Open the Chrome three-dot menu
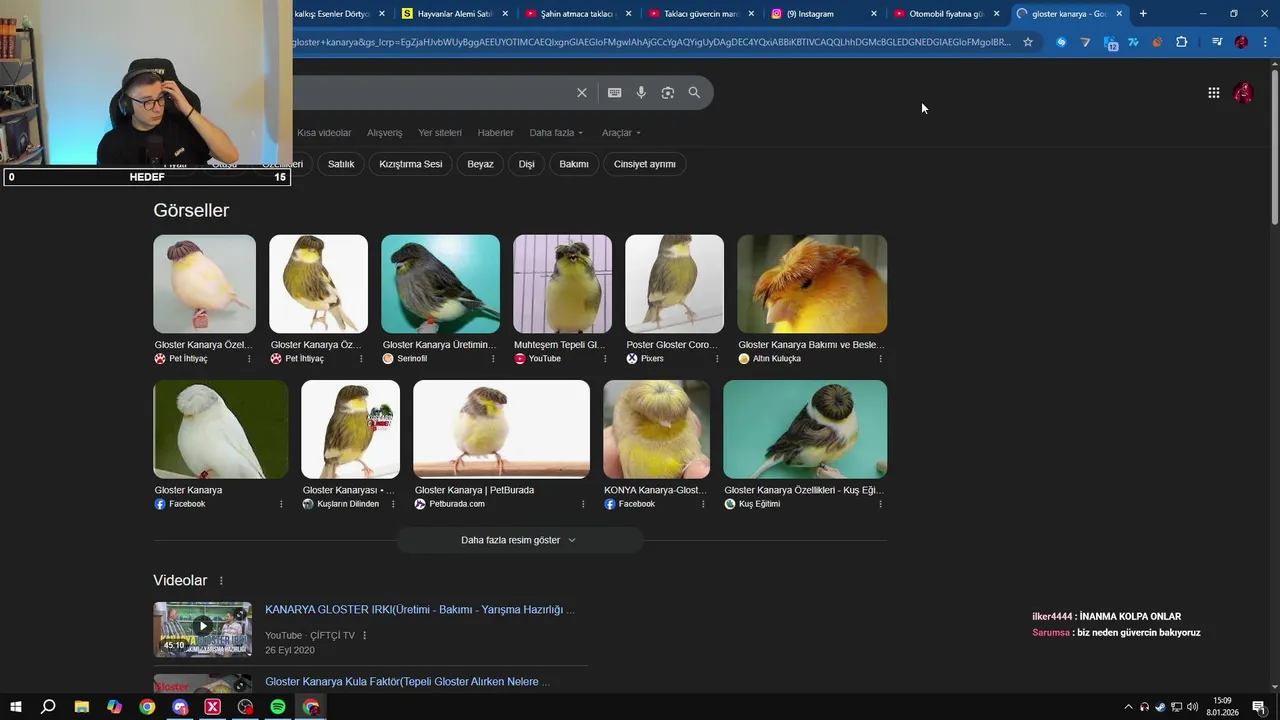Screen dimensions: 1280x720 [1265, 42]
